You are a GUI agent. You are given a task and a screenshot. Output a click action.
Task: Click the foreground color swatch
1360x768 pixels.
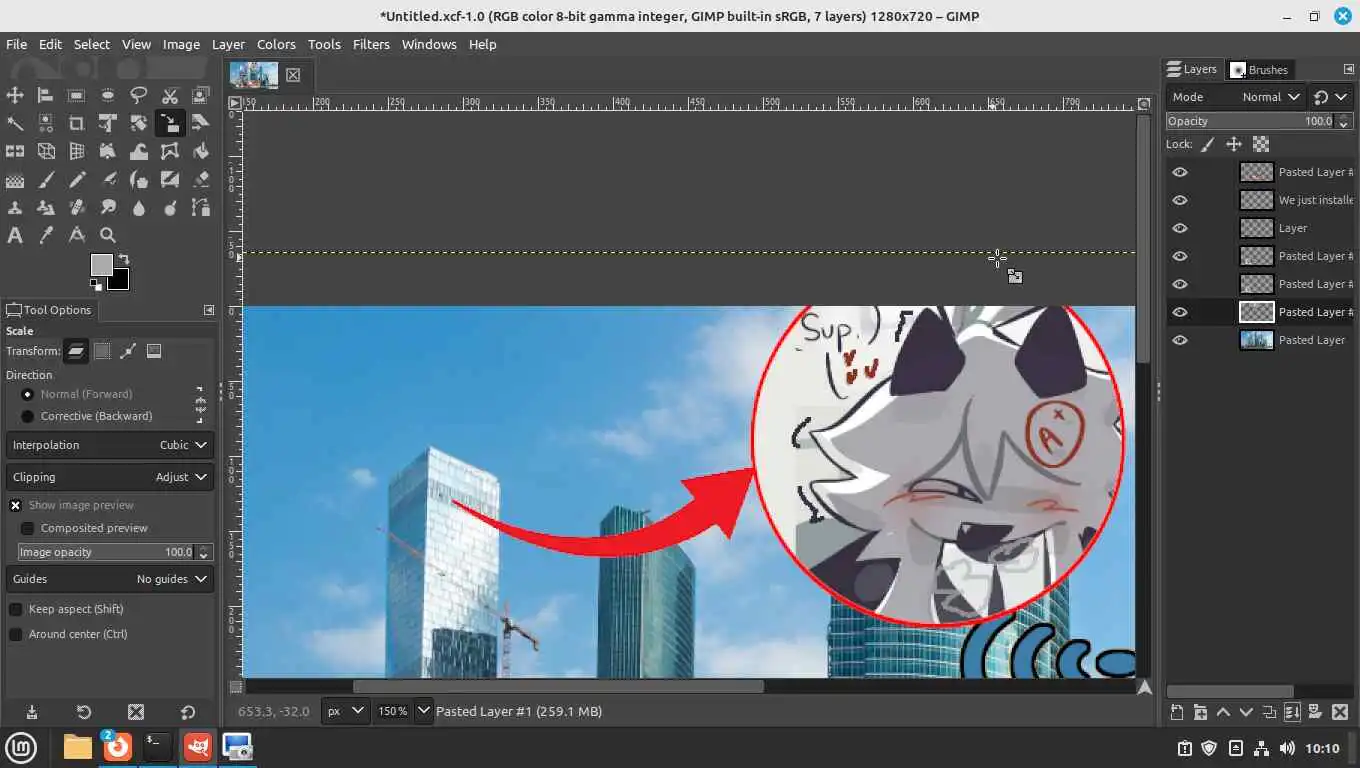pos(101,264)
